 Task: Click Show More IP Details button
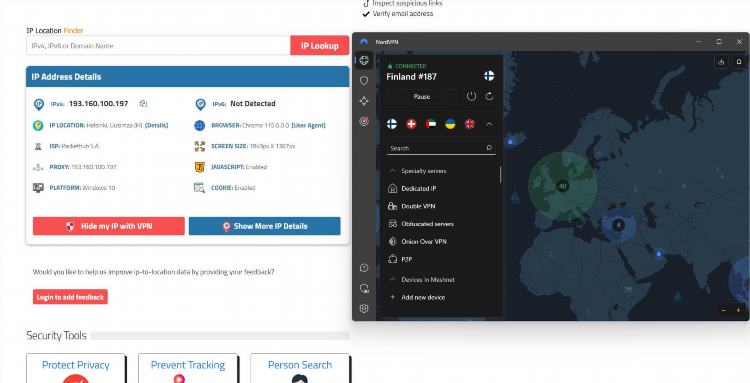(x=265, y=226)
